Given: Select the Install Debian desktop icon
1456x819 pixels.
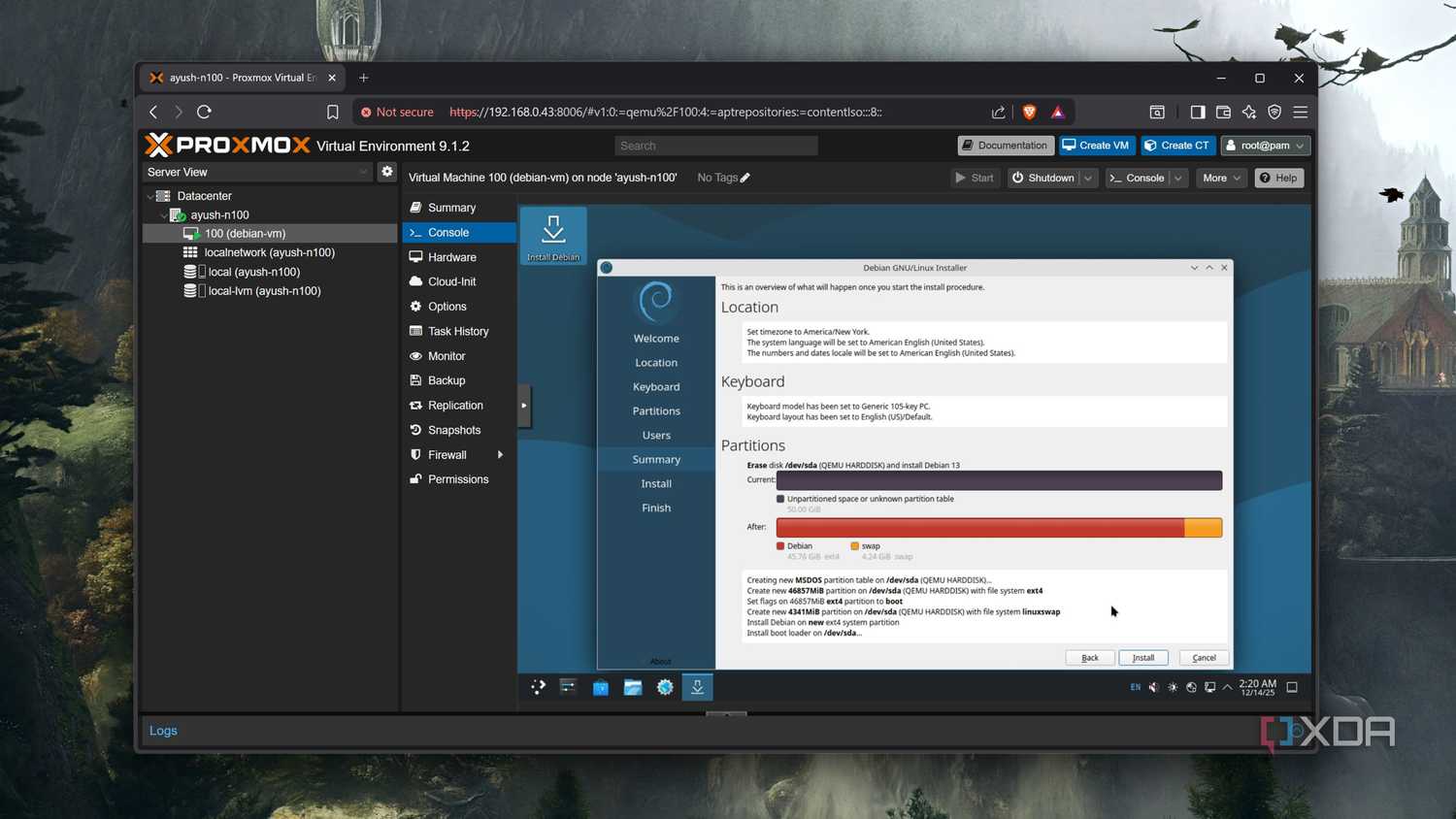Looking at the screenshot, I should tap(553, 233).
